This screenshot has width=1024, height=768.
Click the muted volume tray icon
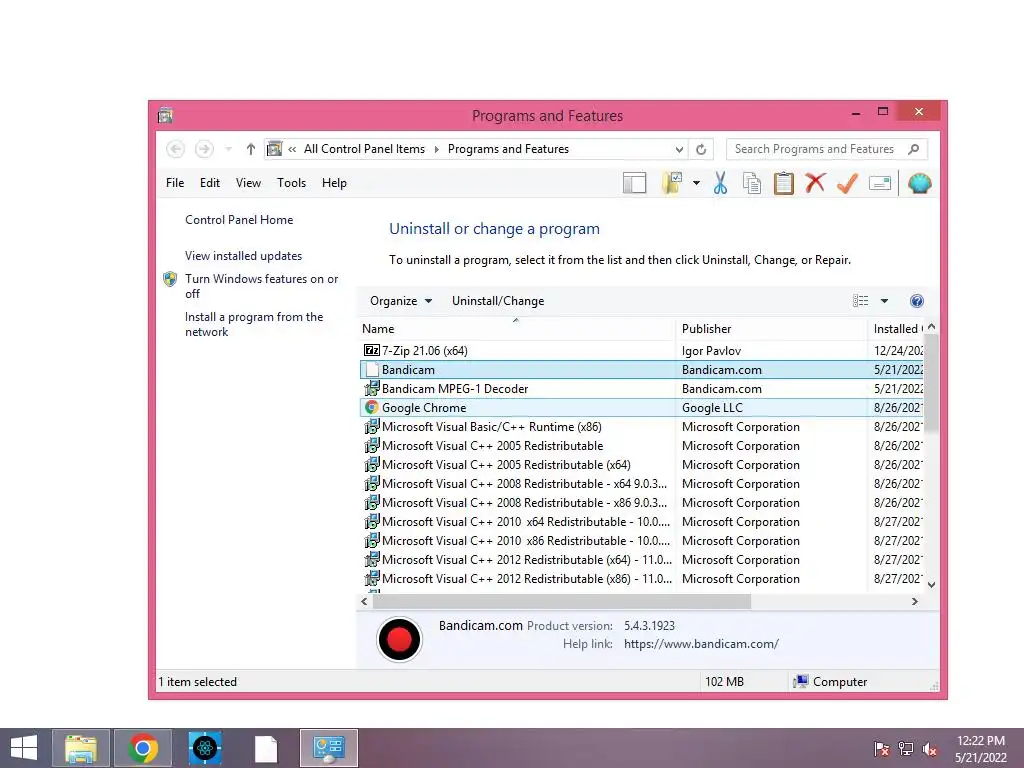point(930,749)
